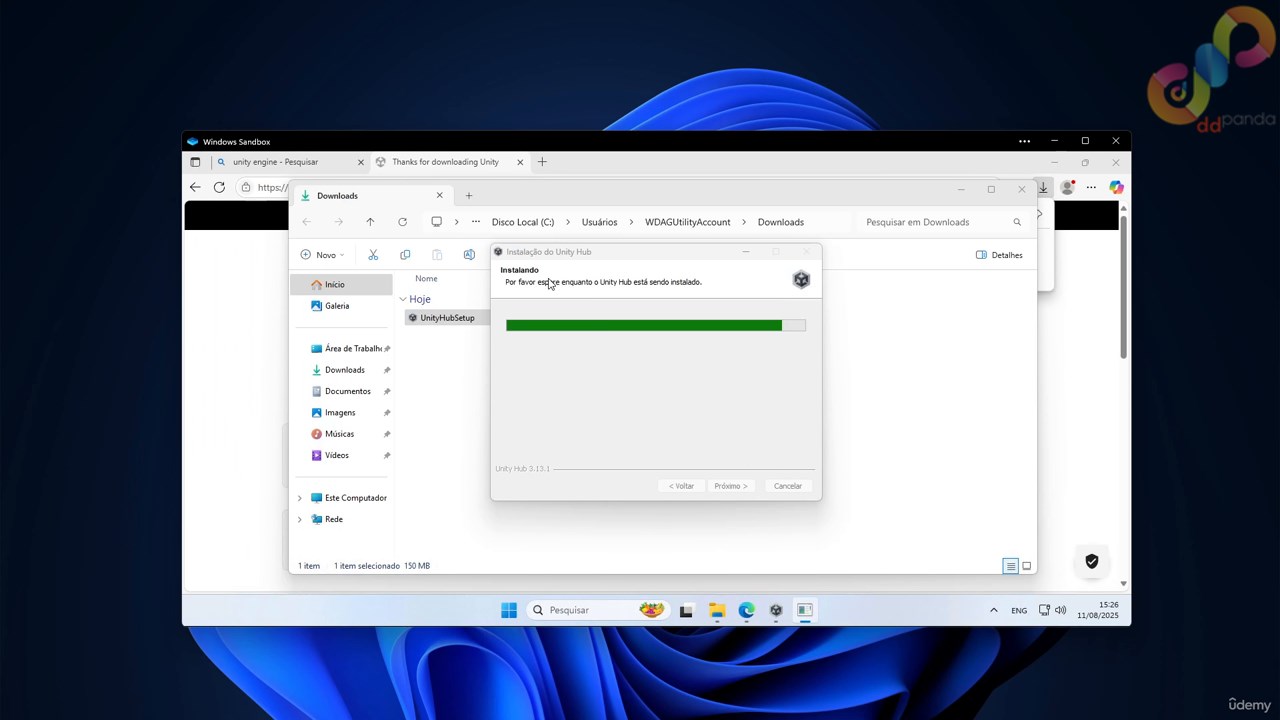This screenshot has width=1280, height=720.
Task: Collapse the Hoje group in file list
Action: [403, 299]
